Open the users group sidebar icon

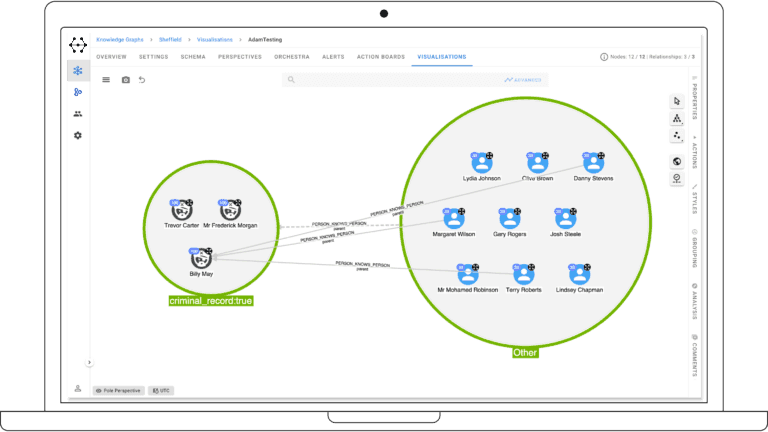pos(78,114)
